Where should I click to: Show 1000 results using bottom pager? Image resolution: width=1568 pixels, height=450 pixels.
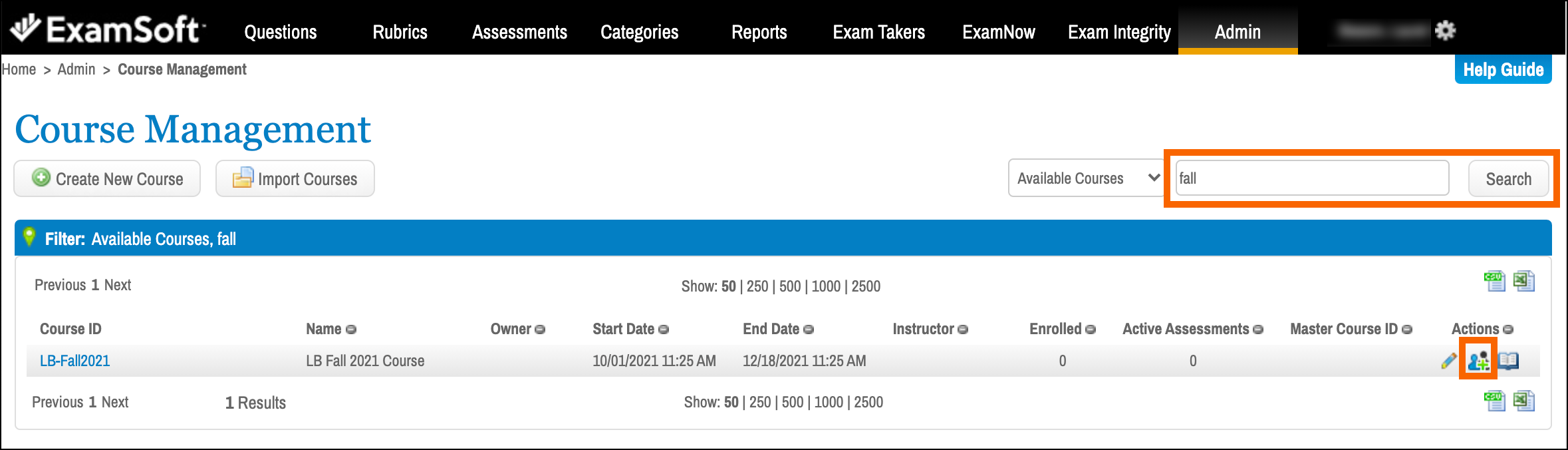(x=829, y=402)
